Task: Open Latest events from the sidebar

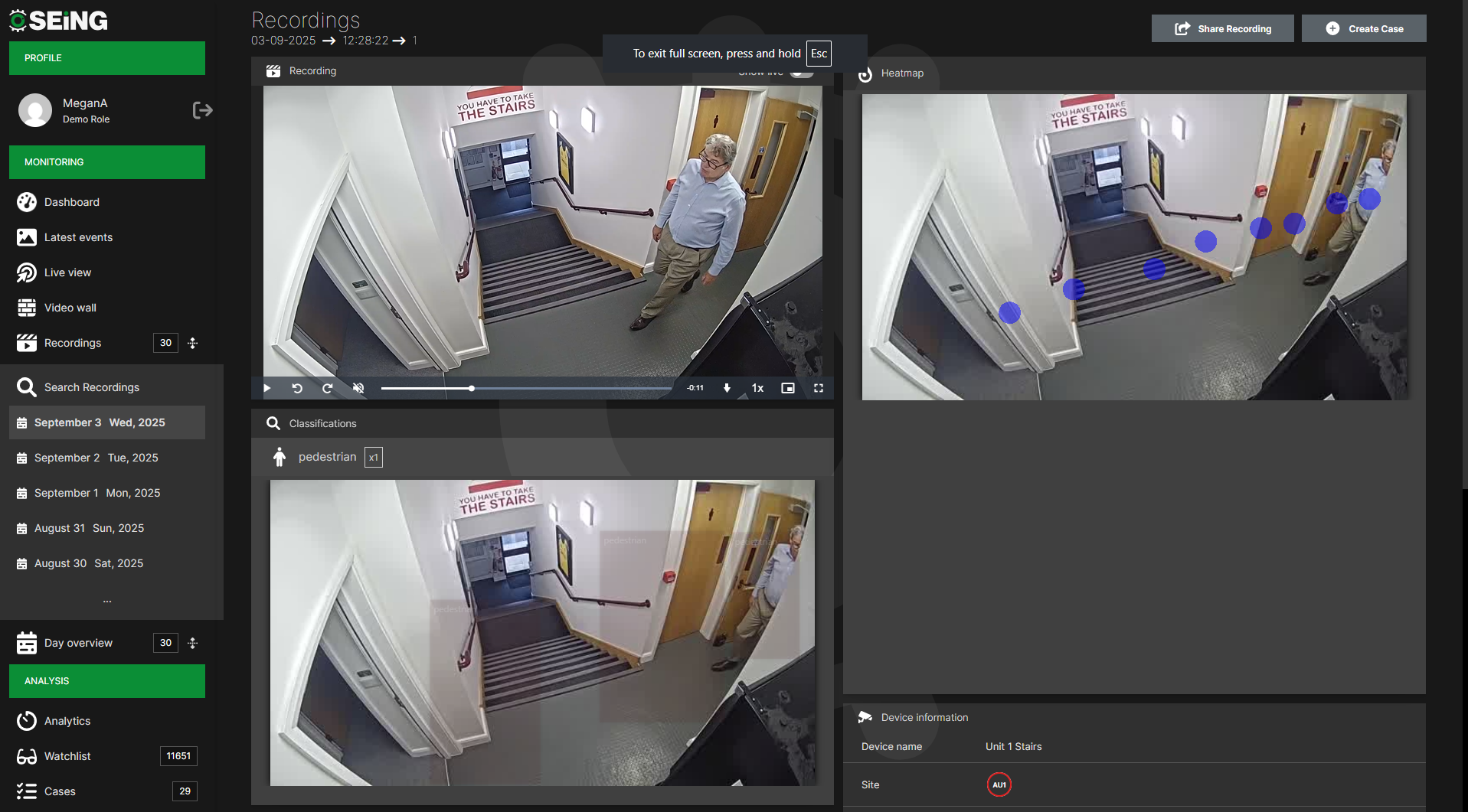Action: click(x=78, y=237)
